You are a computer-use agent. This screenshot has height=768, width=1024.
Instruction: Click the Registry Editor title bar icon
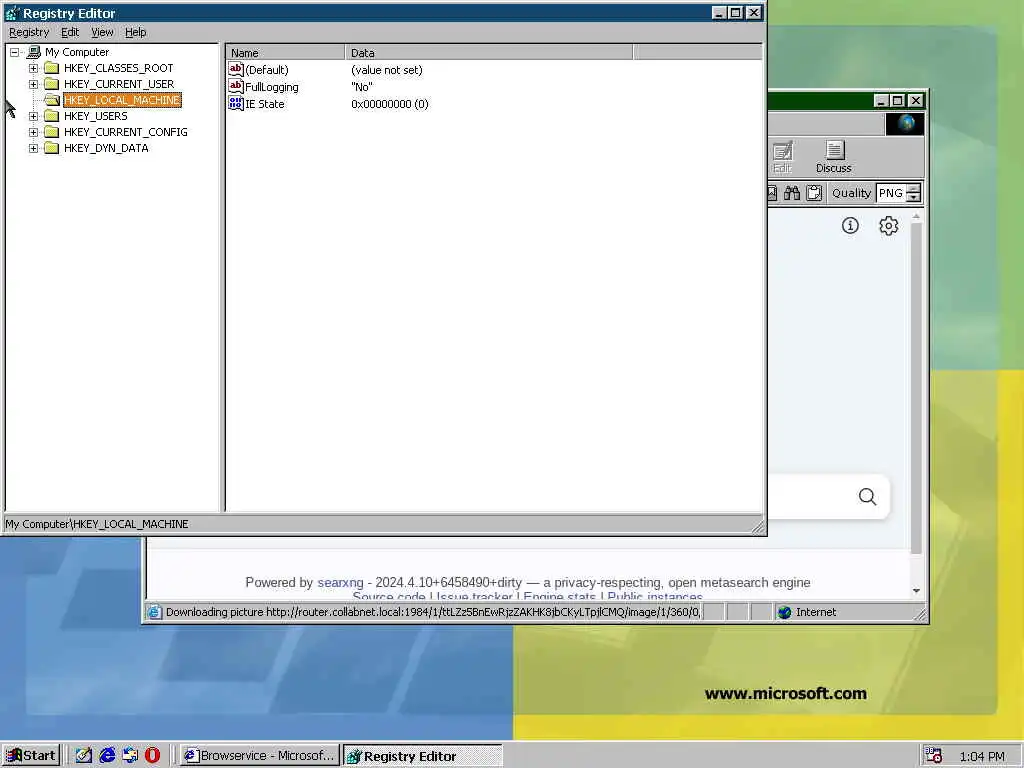12,13
